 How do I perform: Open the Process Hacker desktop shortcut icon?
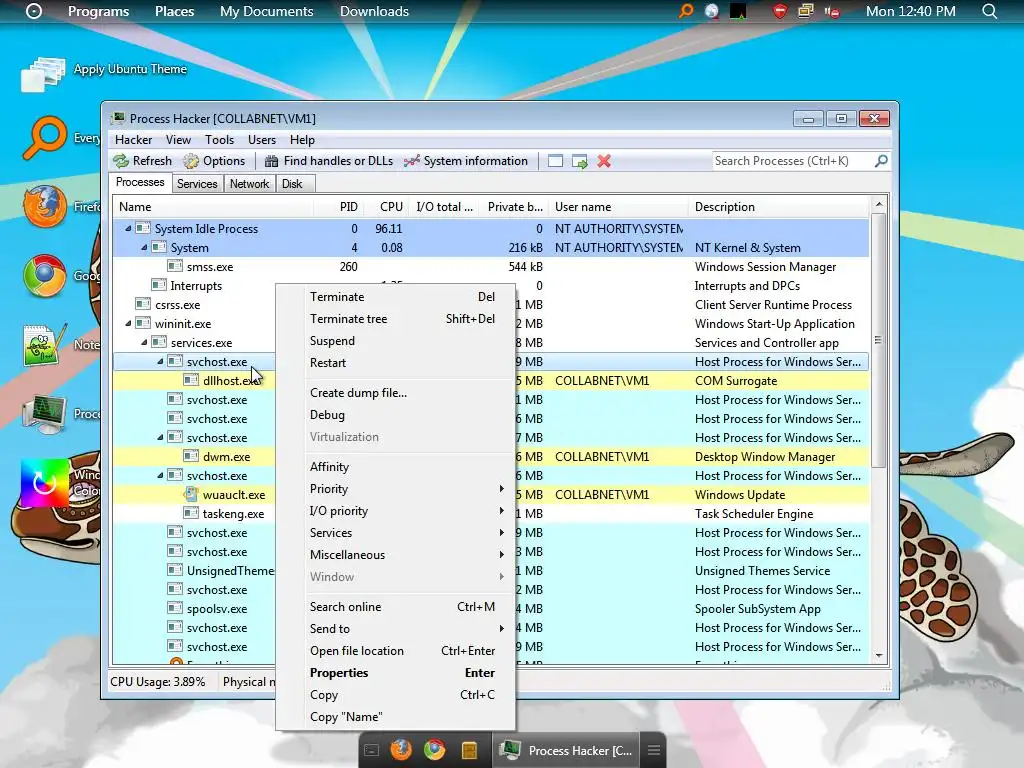[x=44, y=414]
